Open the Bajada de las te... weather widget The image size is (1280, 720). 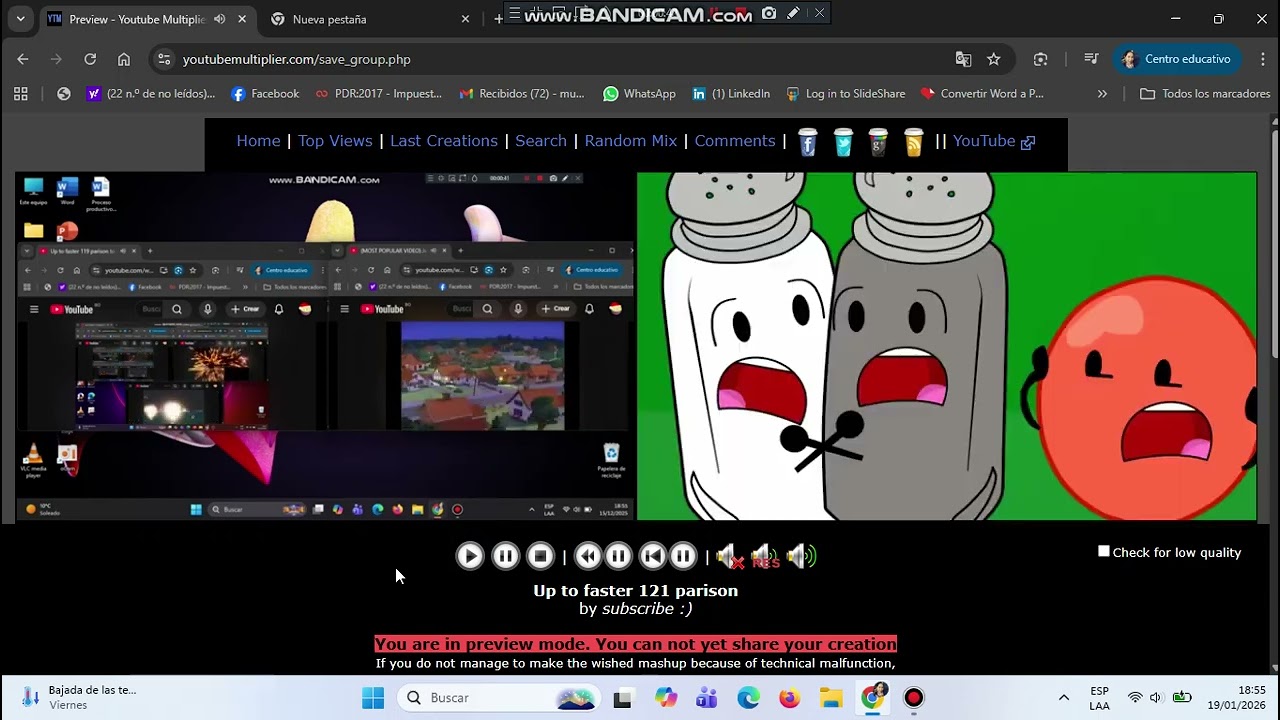pos(80,698)
